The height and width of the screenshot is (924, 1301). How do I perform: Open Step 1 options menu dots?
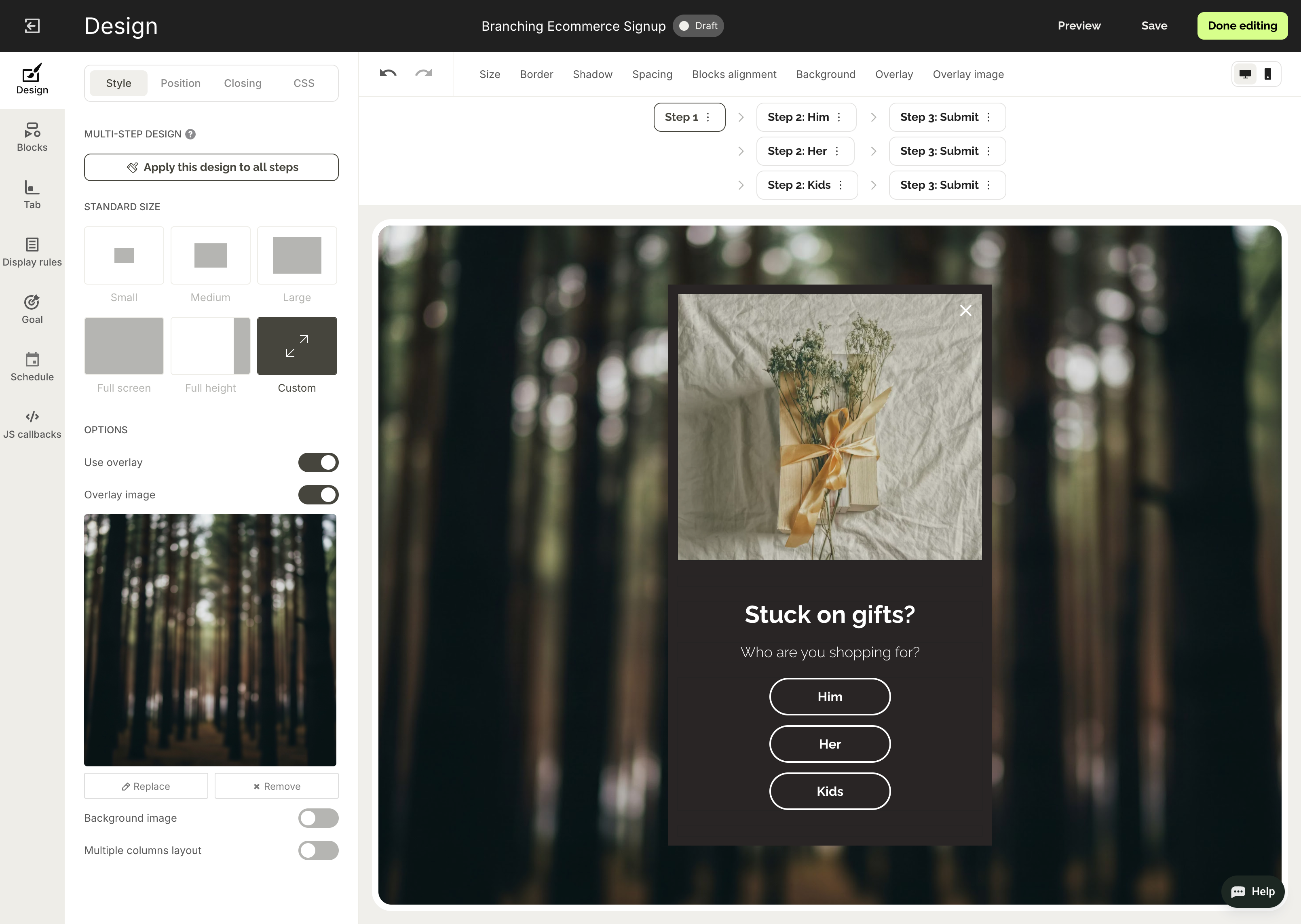(x=708, y=117)
